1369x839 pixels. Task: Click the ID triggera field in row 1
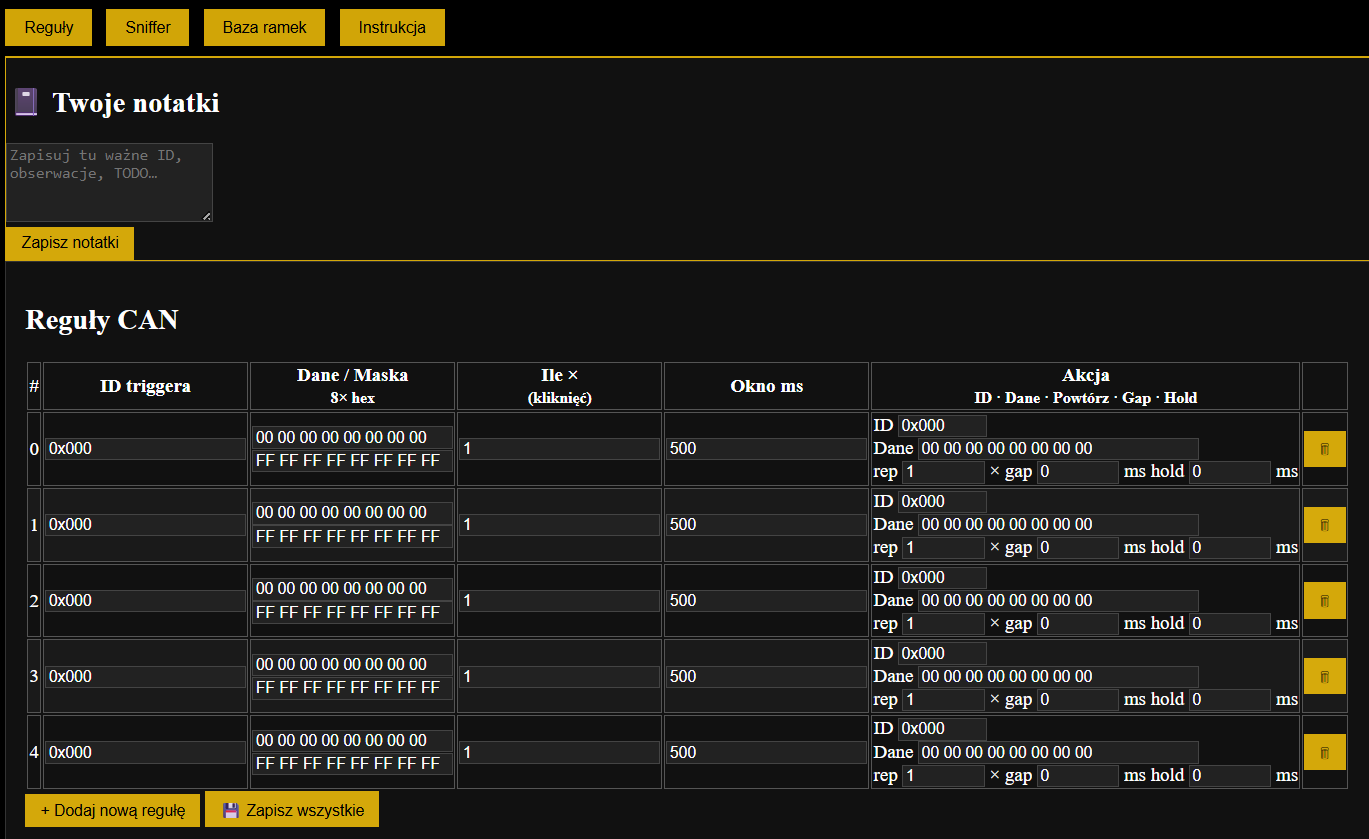click(x=145, y=525)
